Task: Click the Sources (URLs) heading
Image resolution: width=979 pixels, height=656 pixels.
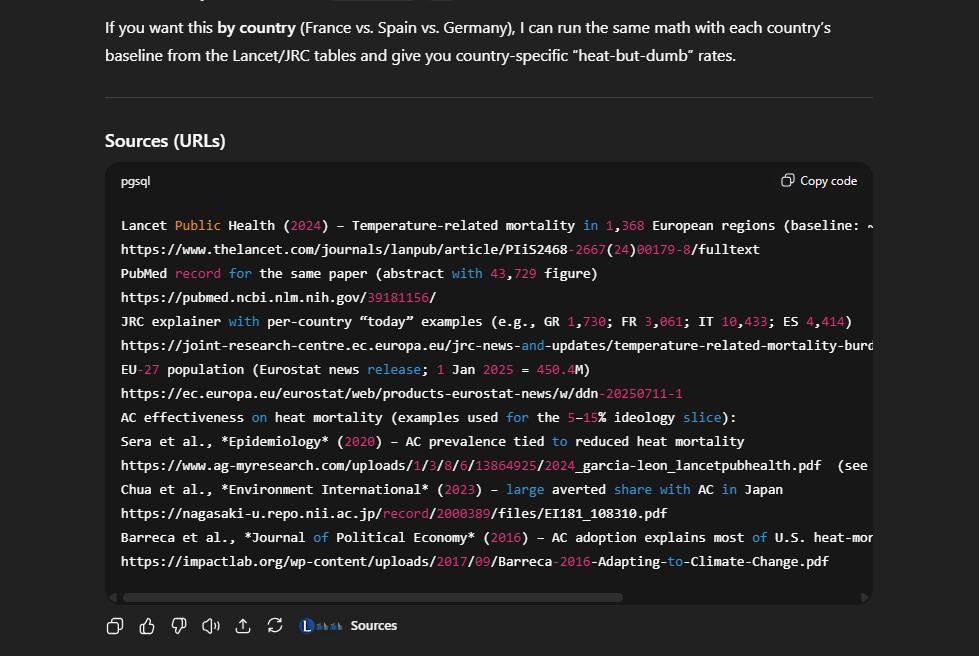Action: point(165,141)
